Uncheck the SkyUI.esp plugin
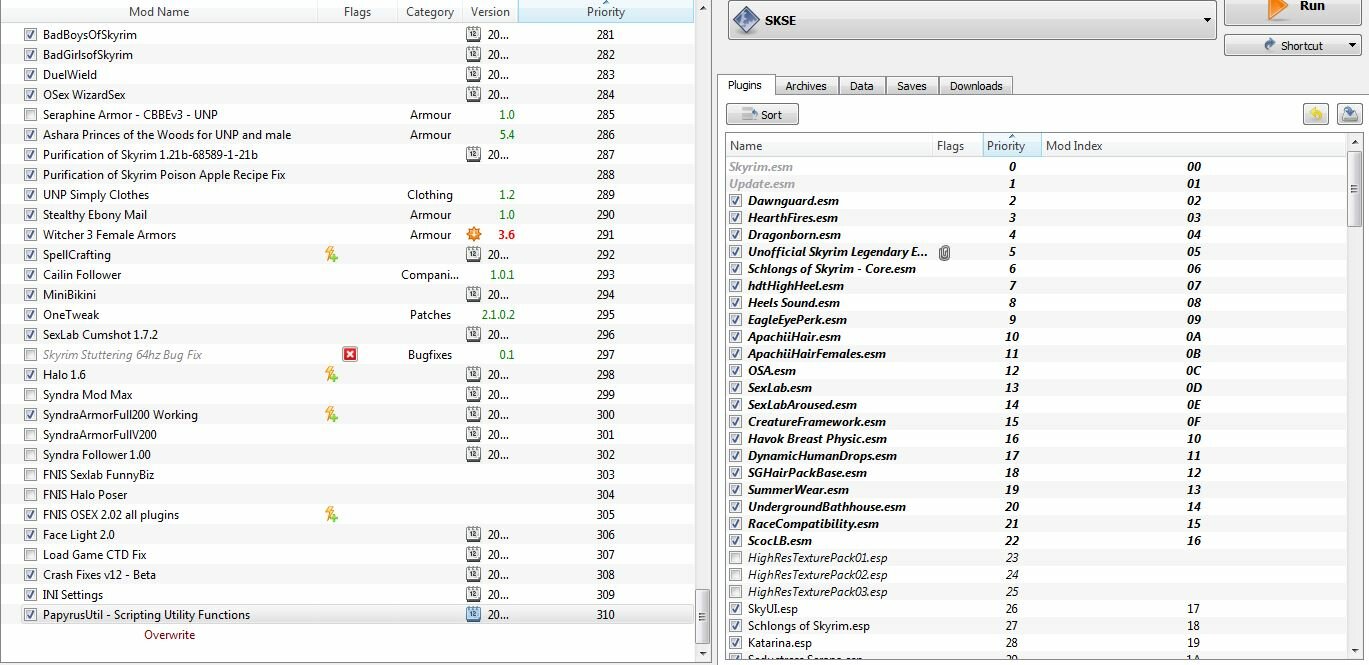 [x=736, y=609]
